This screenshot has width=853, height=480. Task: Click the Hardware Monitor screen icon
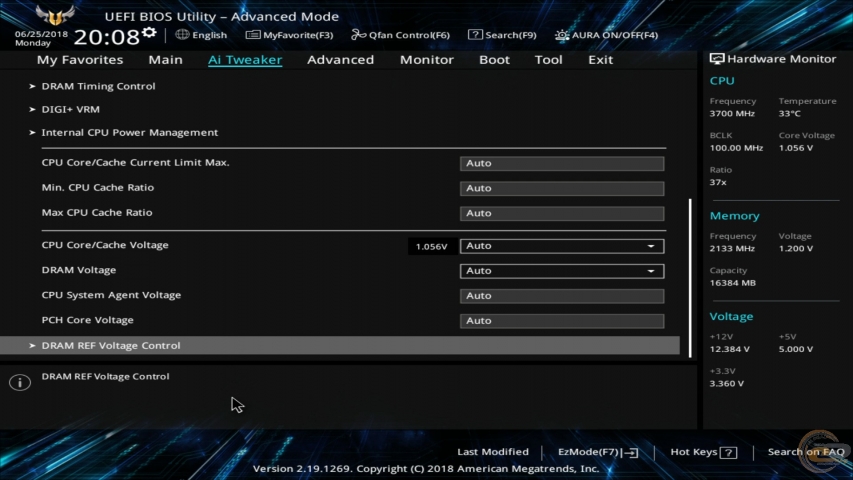click(717, 59)
